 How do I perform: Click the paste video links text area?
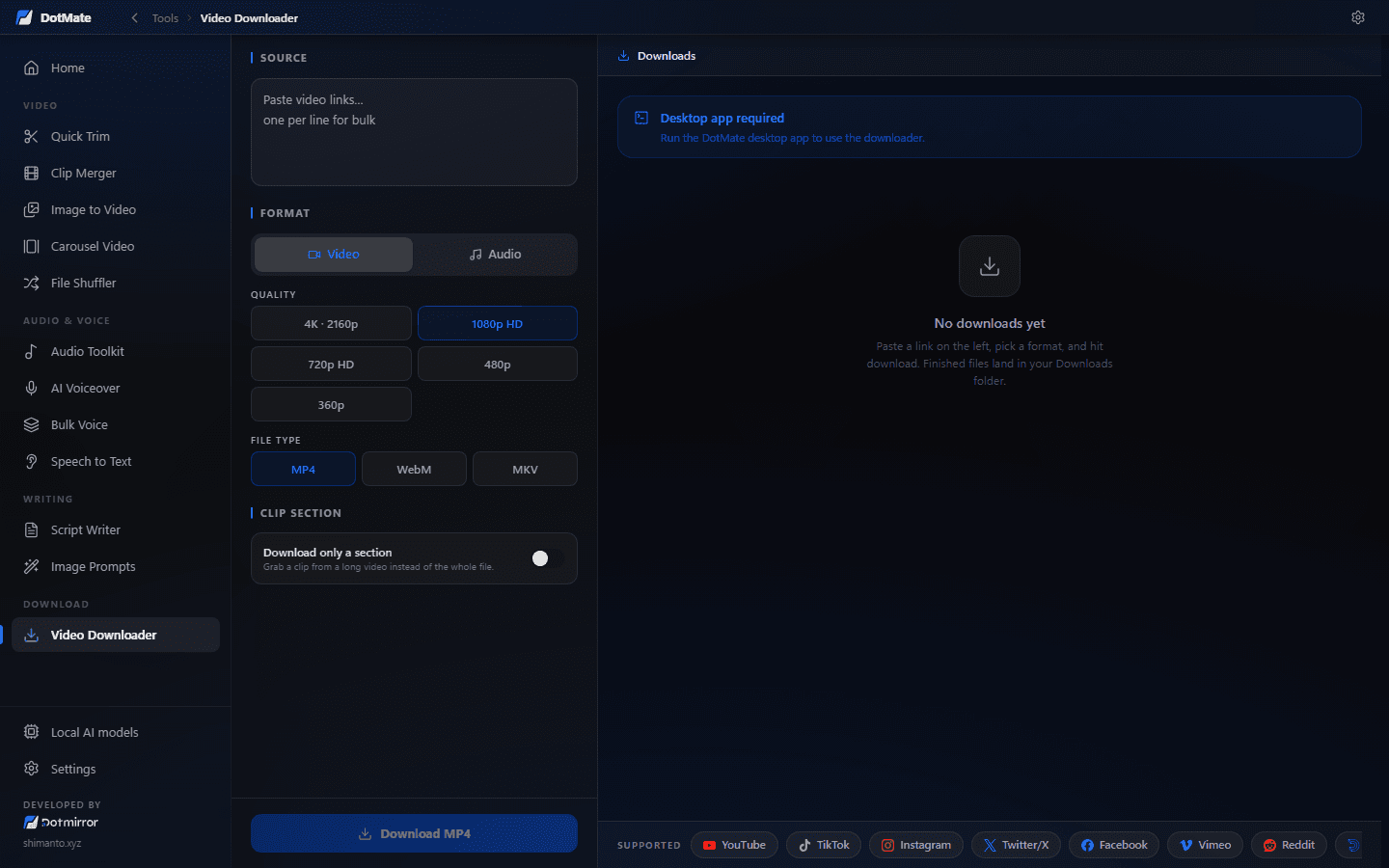click(x=414, y=132)
